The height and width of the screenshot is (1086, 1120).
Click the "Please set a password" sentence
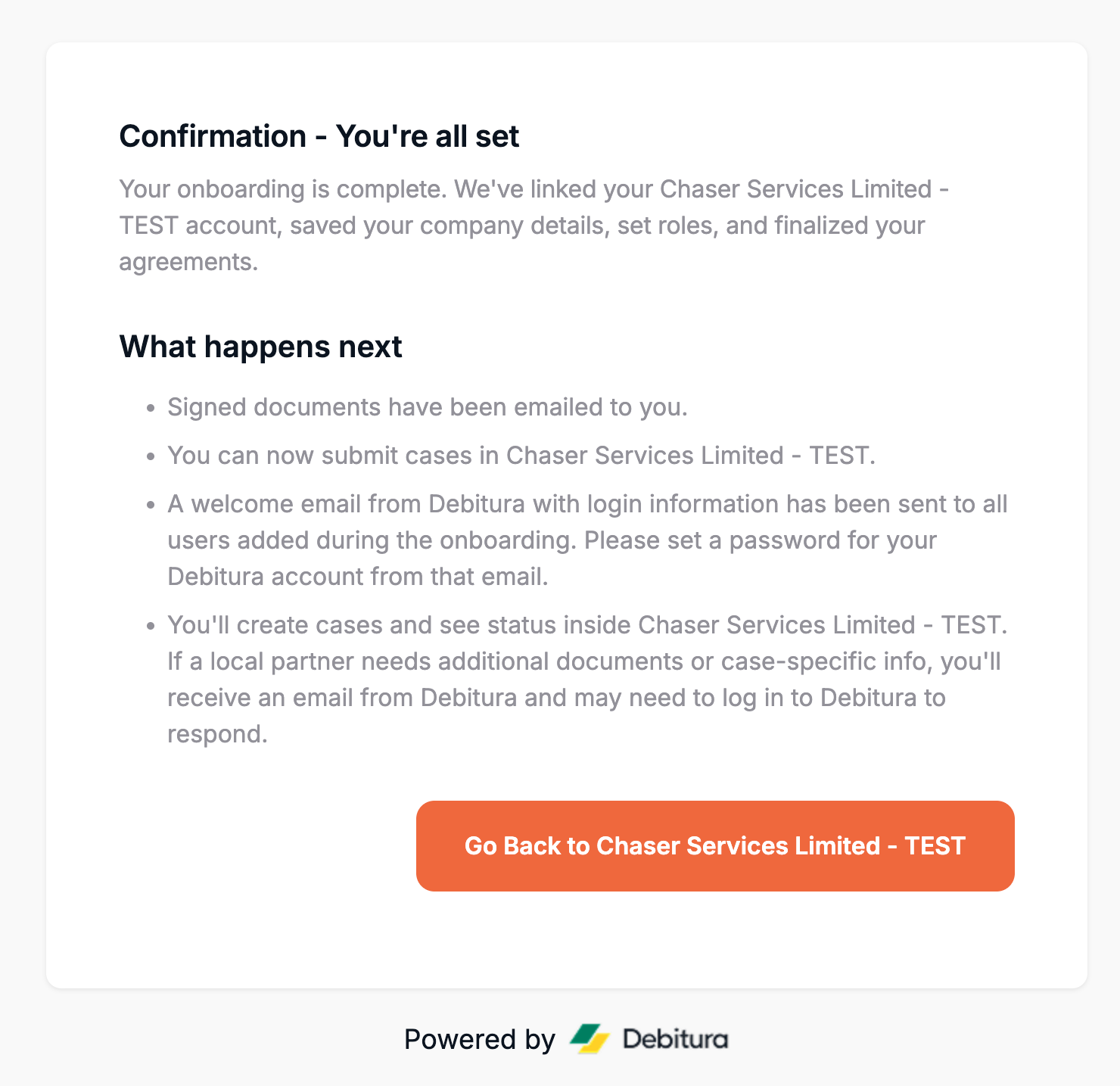pos(760,540)
